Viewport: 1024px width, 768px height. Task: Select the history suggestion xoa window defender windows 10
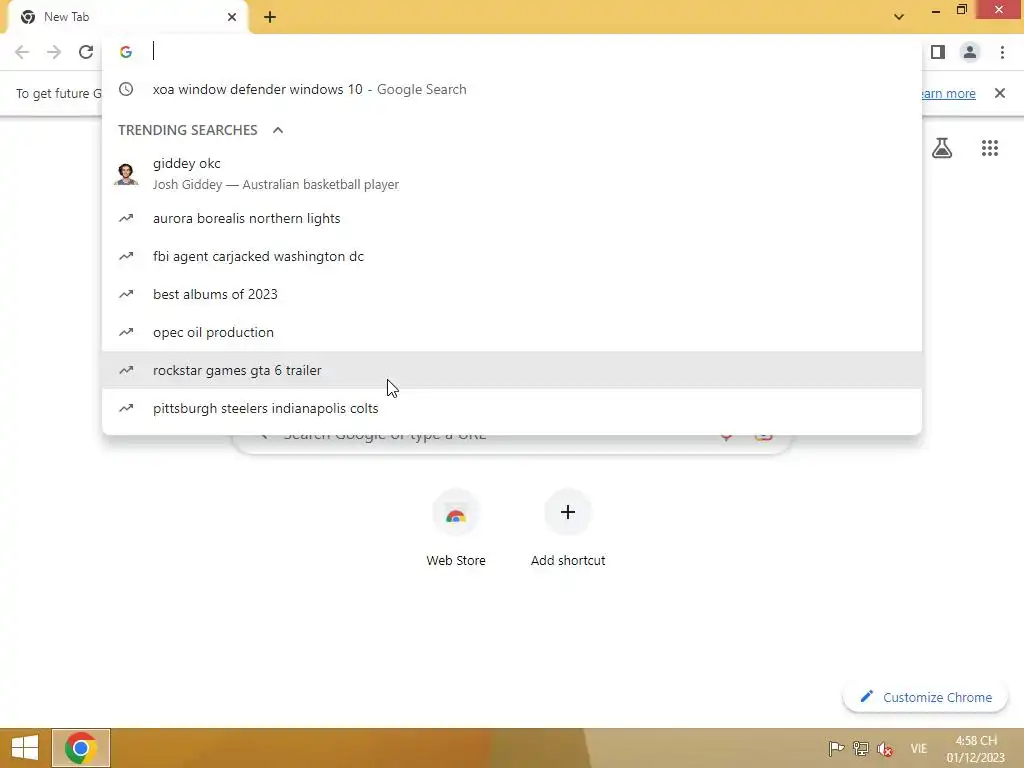point(512,89)
